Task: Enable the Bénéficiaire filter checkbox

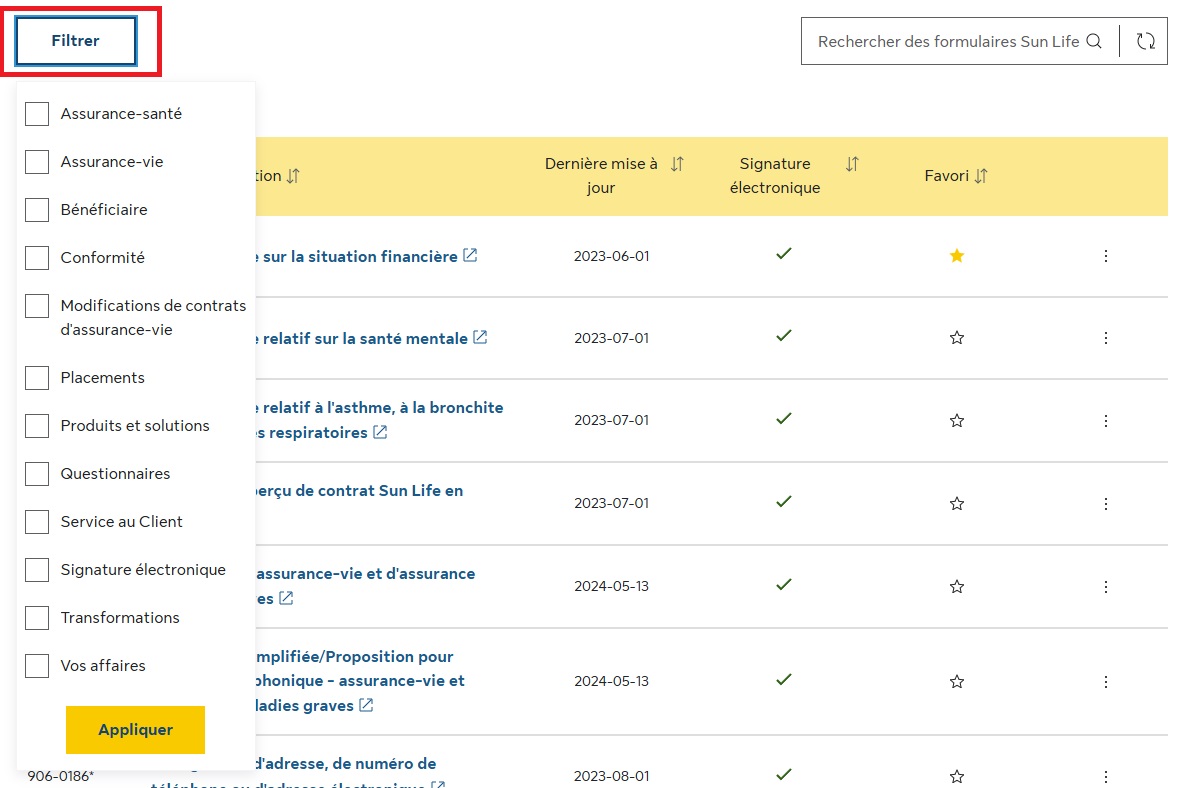Action: (37, 210)
